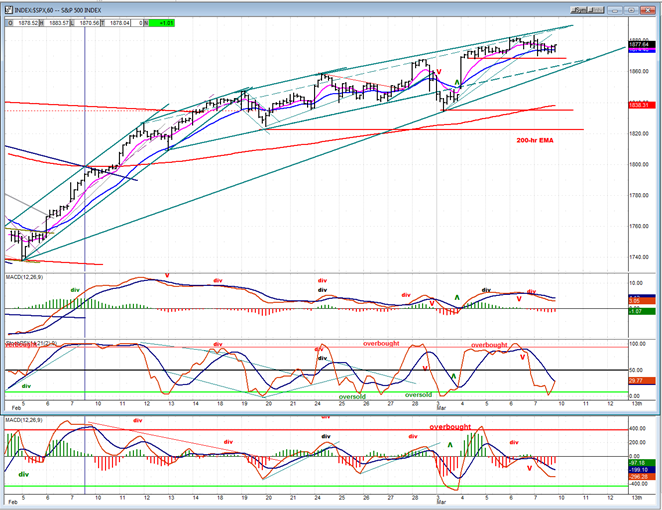Click the chart window icon in title bar

8,5
